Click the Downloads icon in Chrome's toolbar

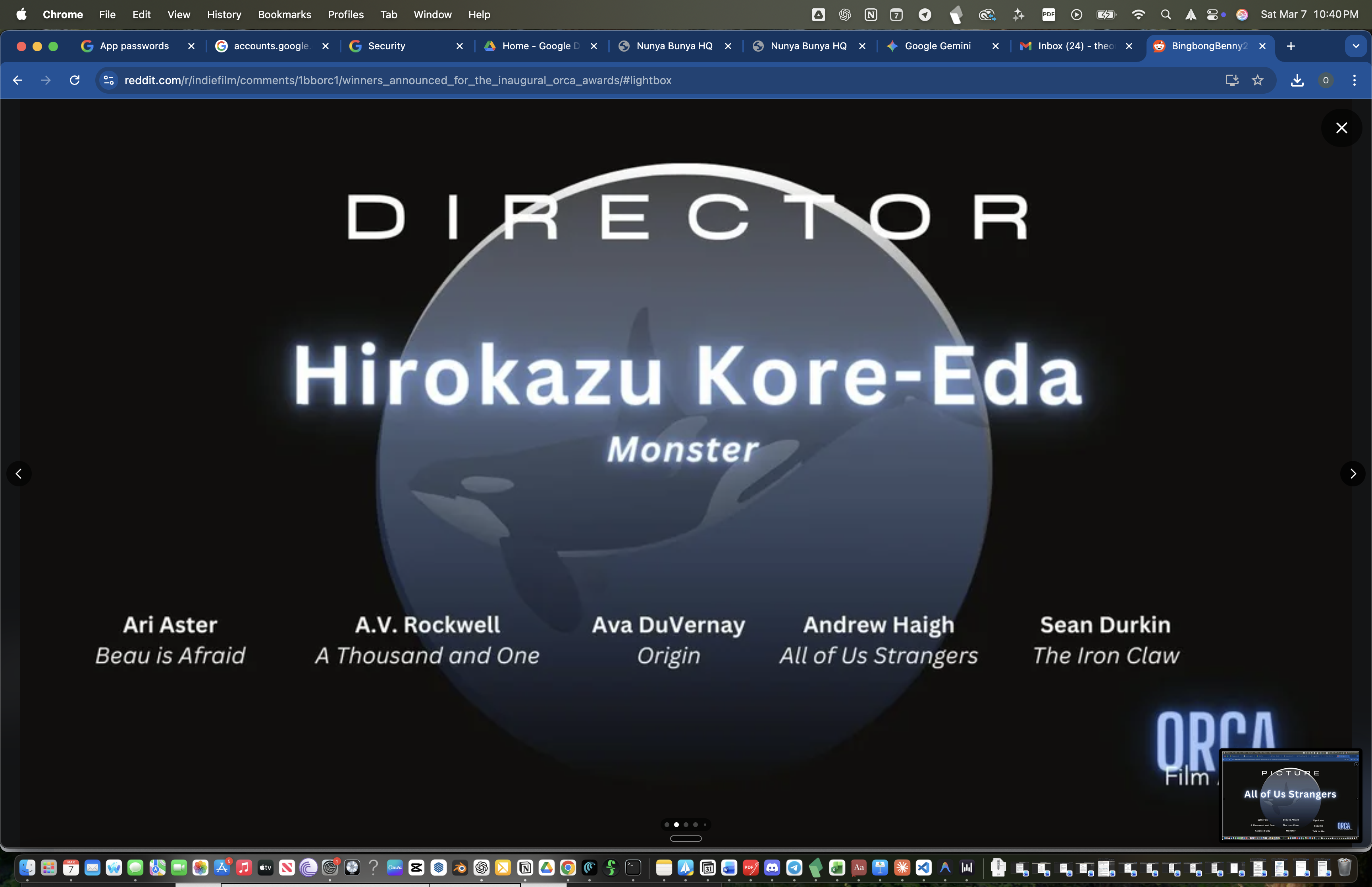[1296, 80]
